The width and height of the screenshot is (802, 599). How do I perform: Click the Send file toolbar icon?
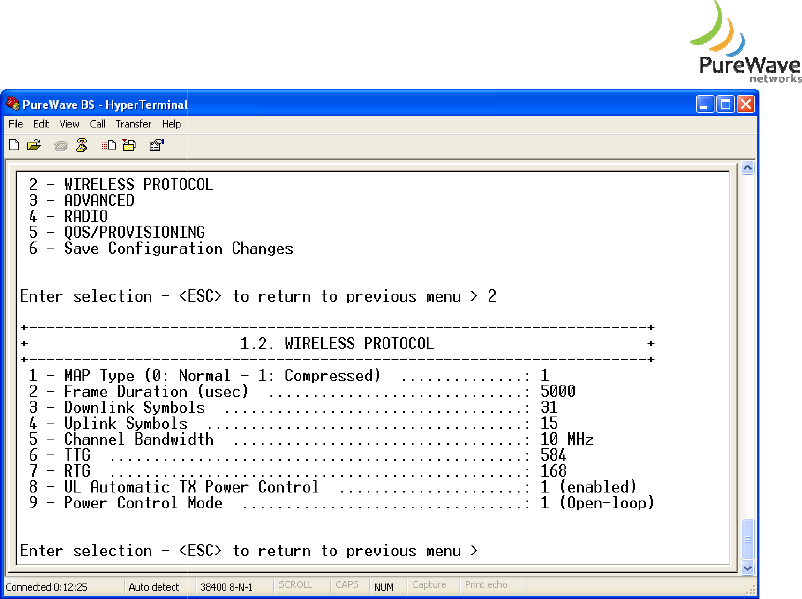(108, 145)
